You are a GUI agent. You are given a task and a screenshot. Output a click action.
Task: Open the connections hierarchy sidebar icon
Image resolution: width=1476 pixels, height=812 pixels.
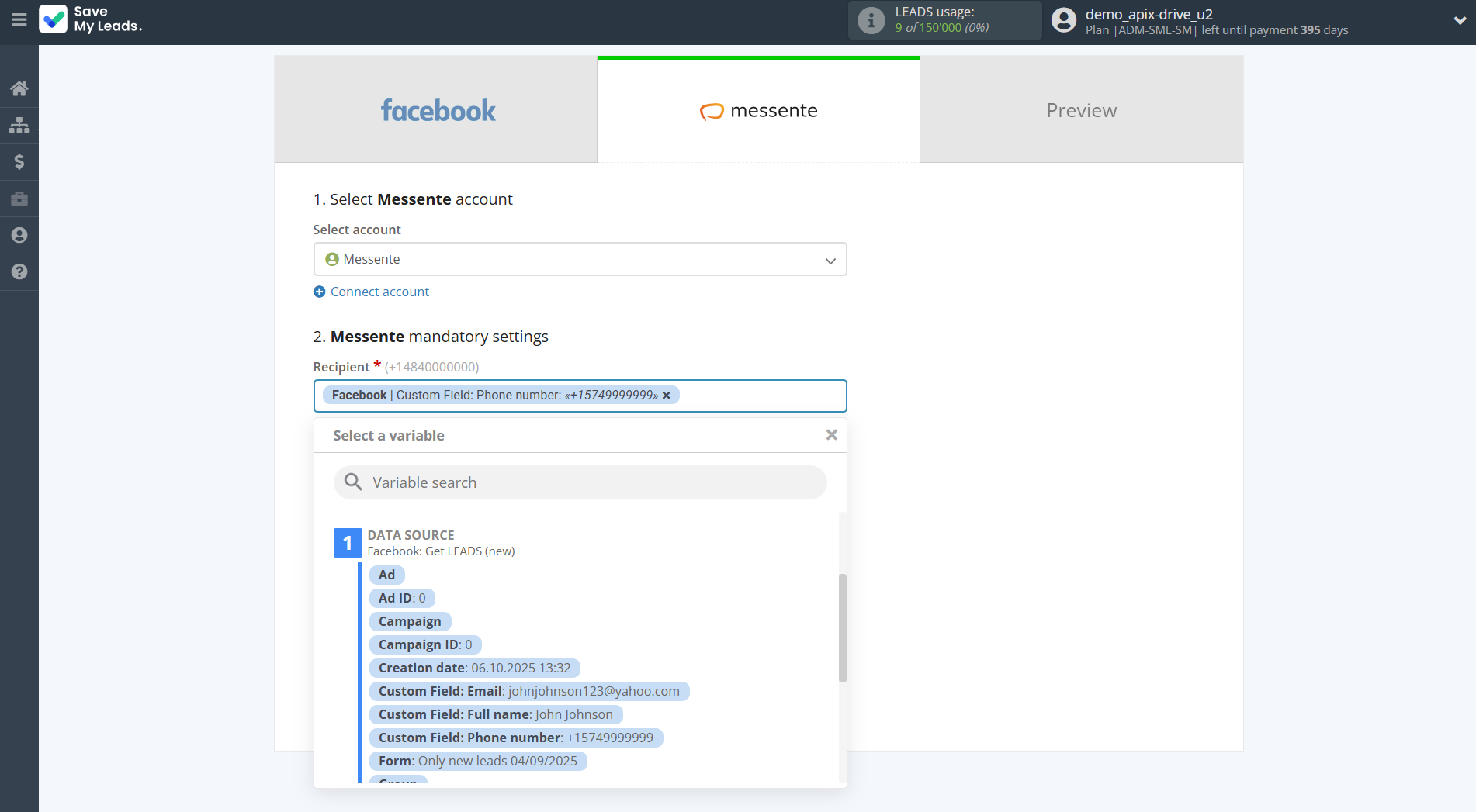point(19,125)
